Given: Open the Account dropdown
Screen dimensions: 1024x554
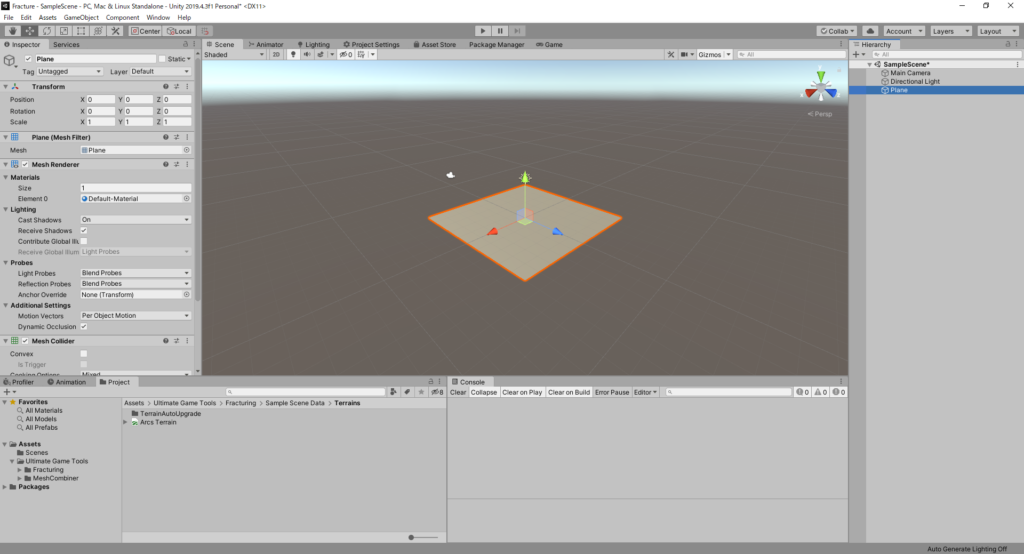Looking at the screenshot, I should click(904, 31).
